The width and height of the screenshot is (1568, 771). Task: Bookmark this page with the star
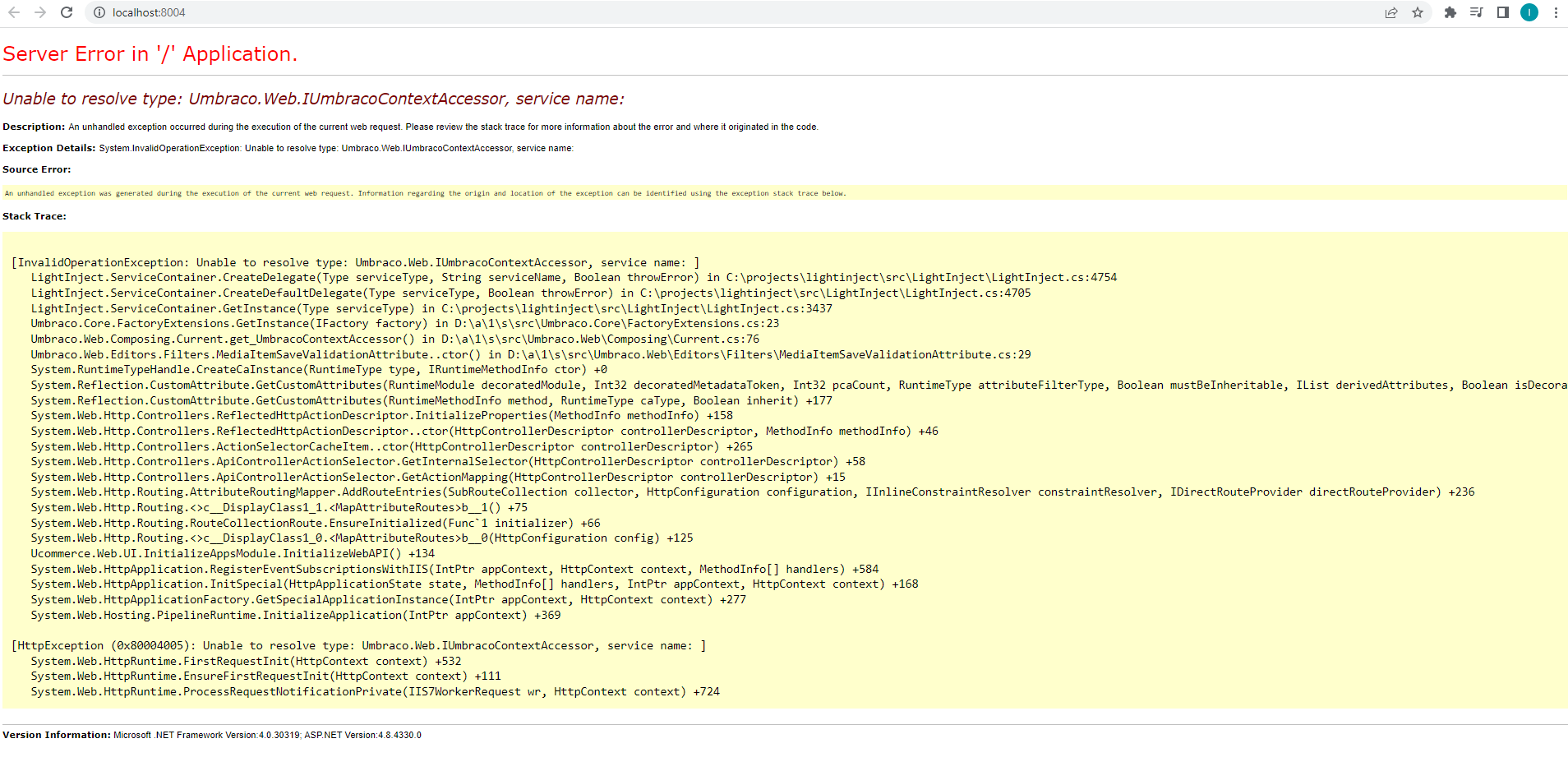point(1418,12)
